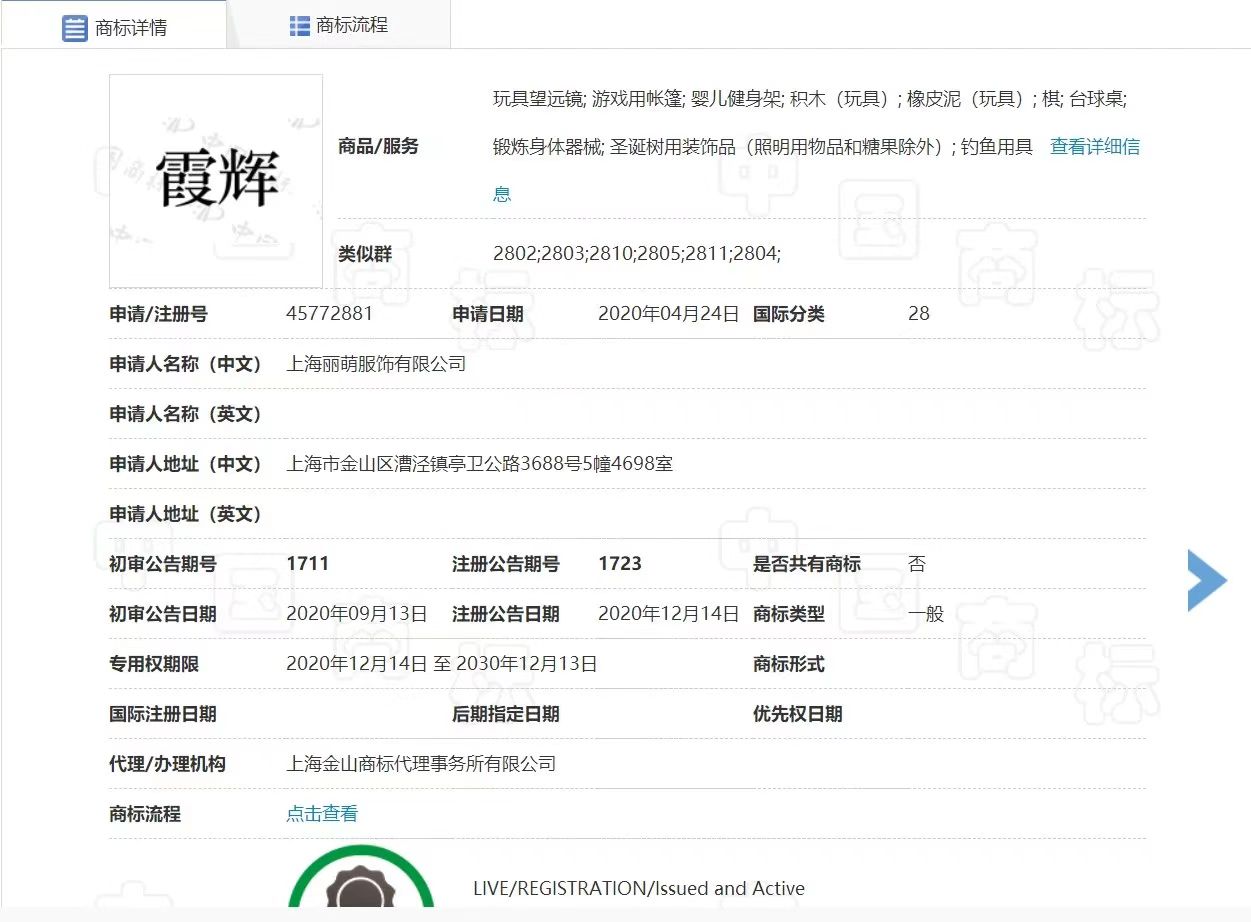Select the applicant address ending in 4698室
The width and height of the screenshot is (1251, 922).
tap(479, 464)
